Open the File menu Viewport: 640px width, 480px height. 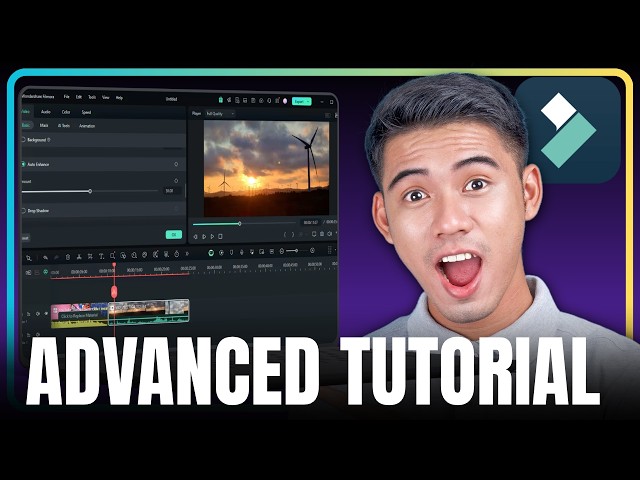pos(67,97)
